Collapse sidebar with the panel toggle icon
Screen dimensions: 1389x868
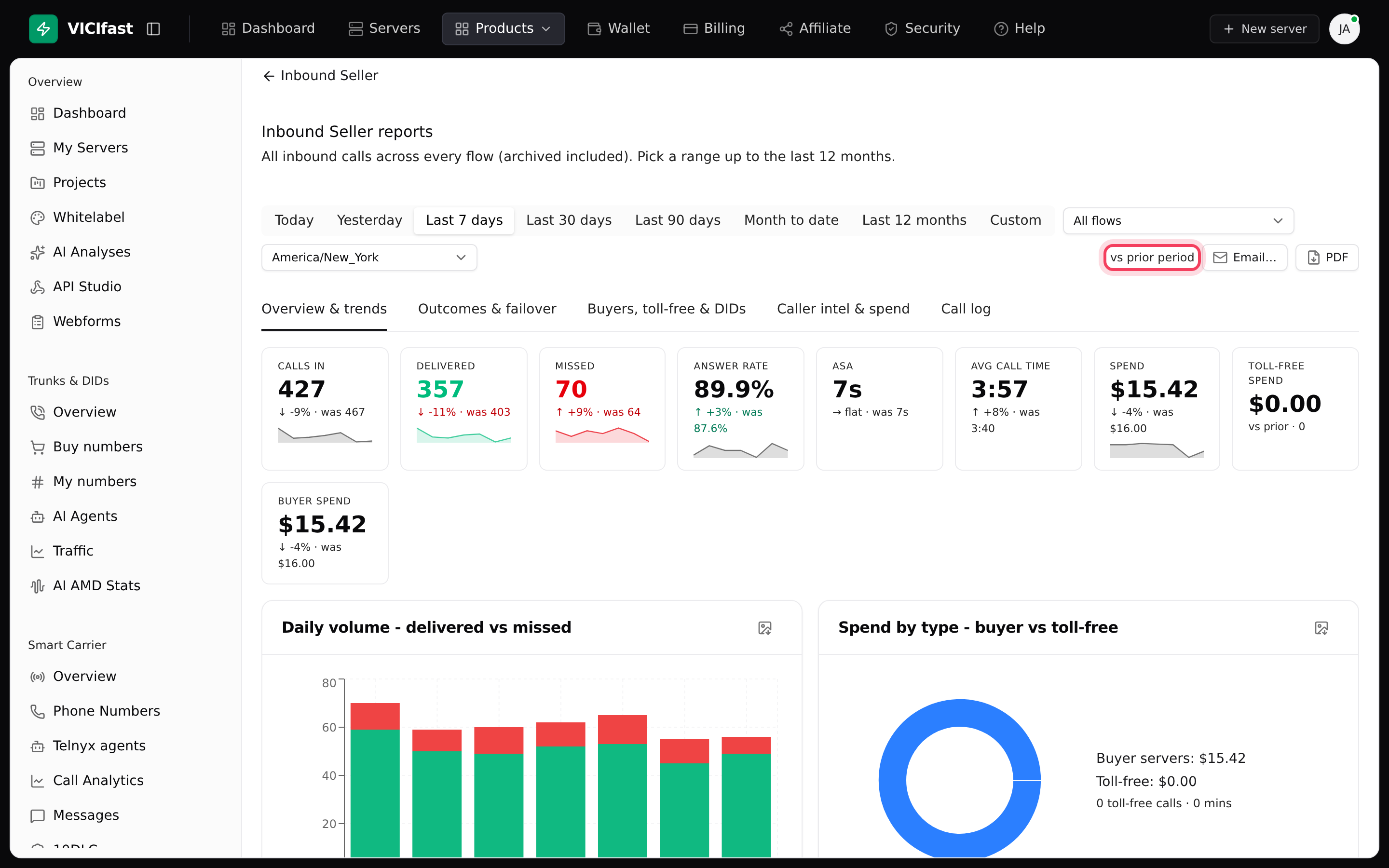pyautogui.click(x=153, y=29)
